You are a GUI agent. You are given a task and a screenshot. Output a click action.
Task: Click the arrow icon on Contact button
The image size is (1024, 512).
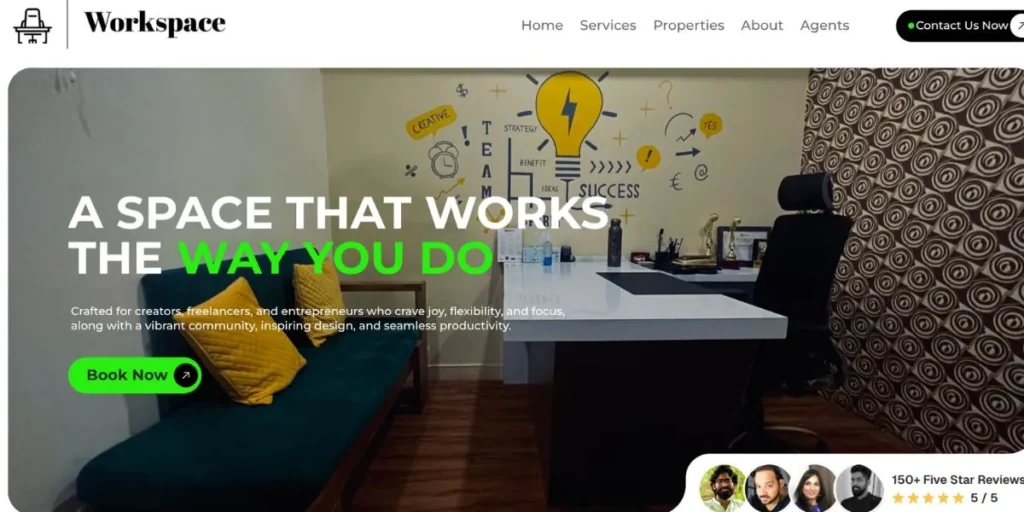(x=1017, y=26)
